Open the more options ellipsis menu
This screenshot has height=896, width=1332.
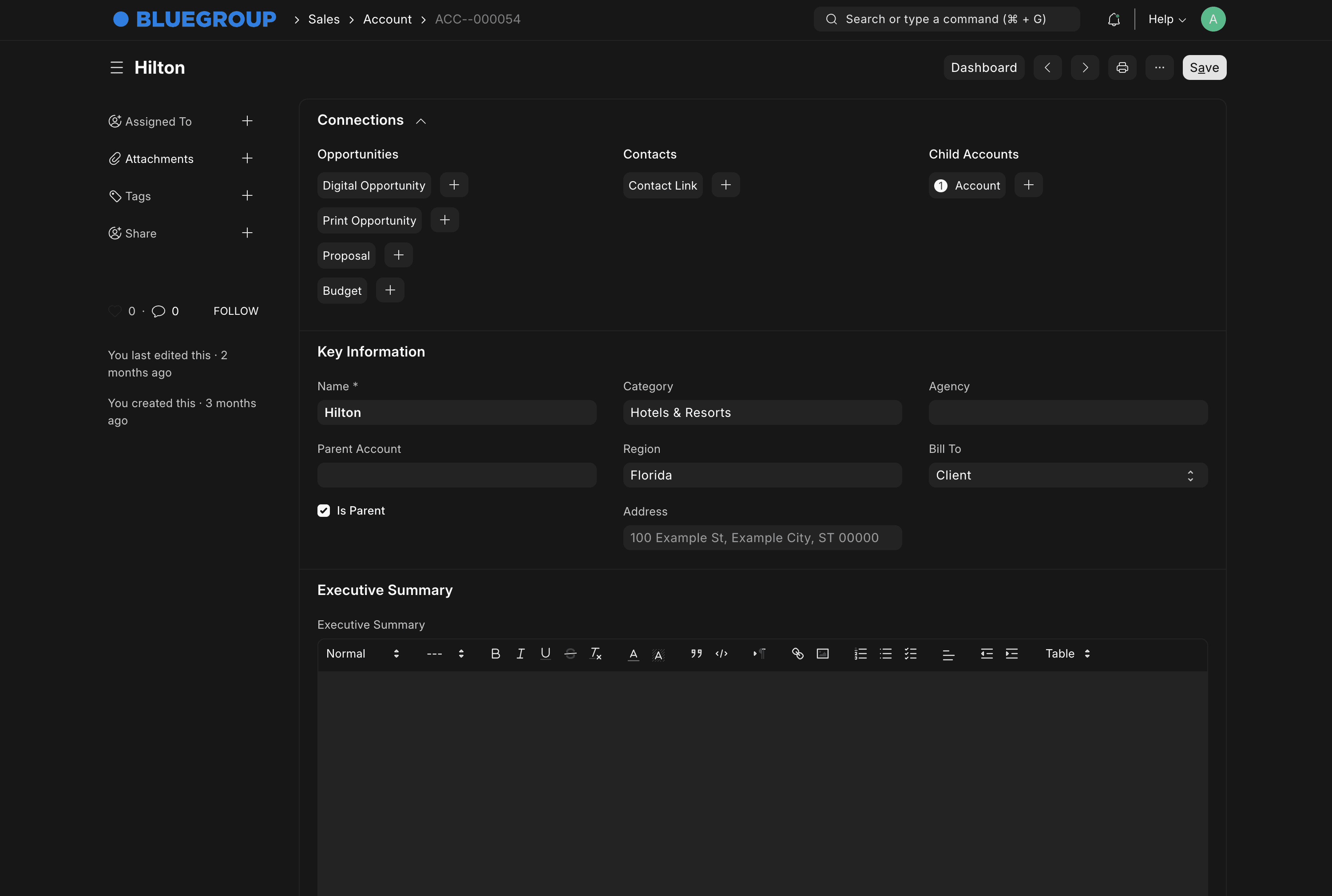click(x=1159, y=67)
